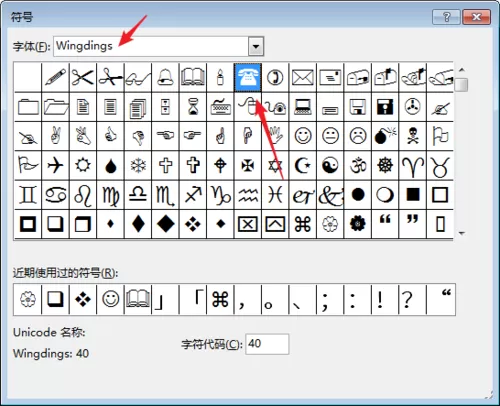
Task: Click the bomb symbol
Action: click(x=385, y=136)
